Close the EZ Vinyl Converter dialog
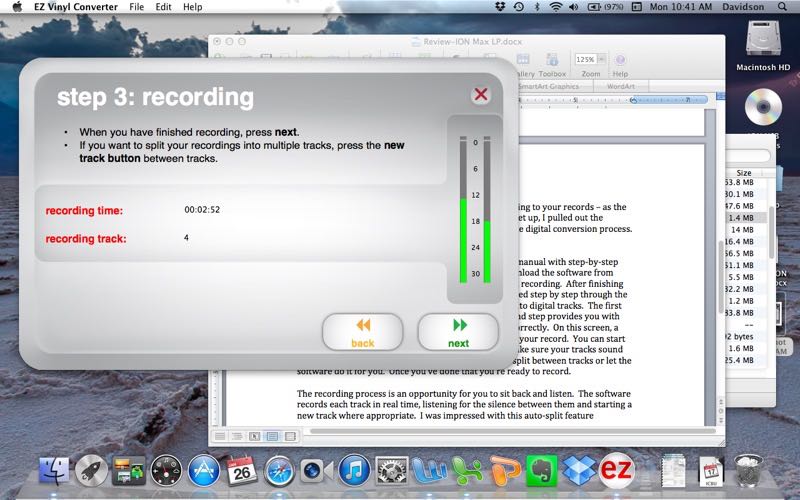 click(x=481, y=95)
